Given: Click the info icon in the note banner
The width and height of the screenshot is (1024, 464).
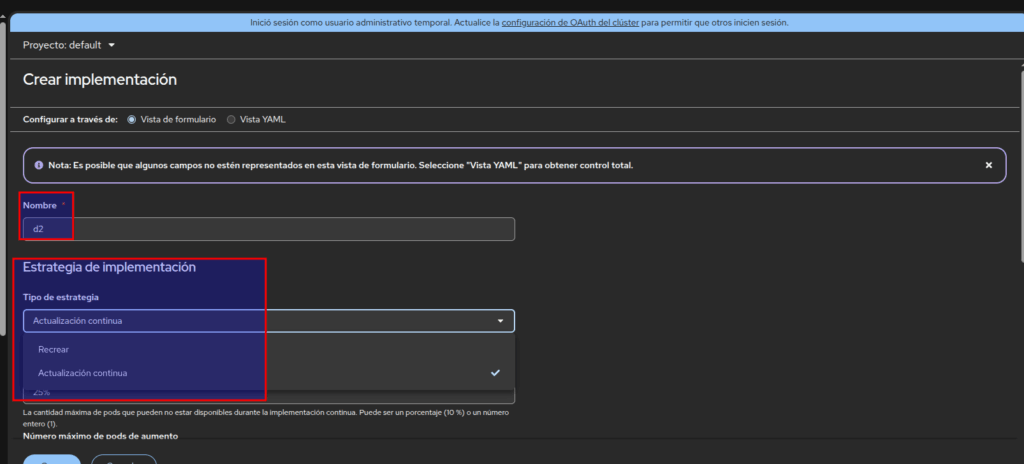Looking at the screenshot, I should pos(38,165).
